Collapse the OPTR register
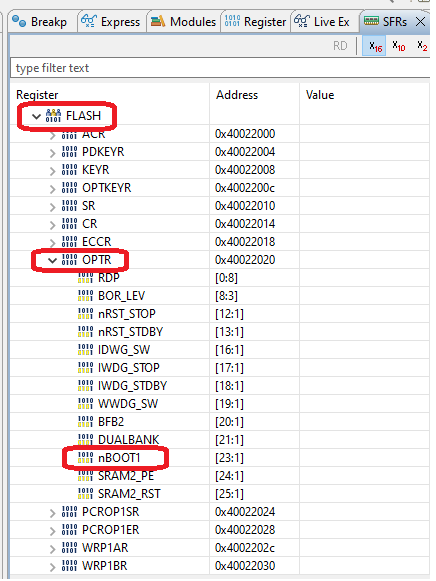This screenshot has width=436, height=581. tap(52, 260)
